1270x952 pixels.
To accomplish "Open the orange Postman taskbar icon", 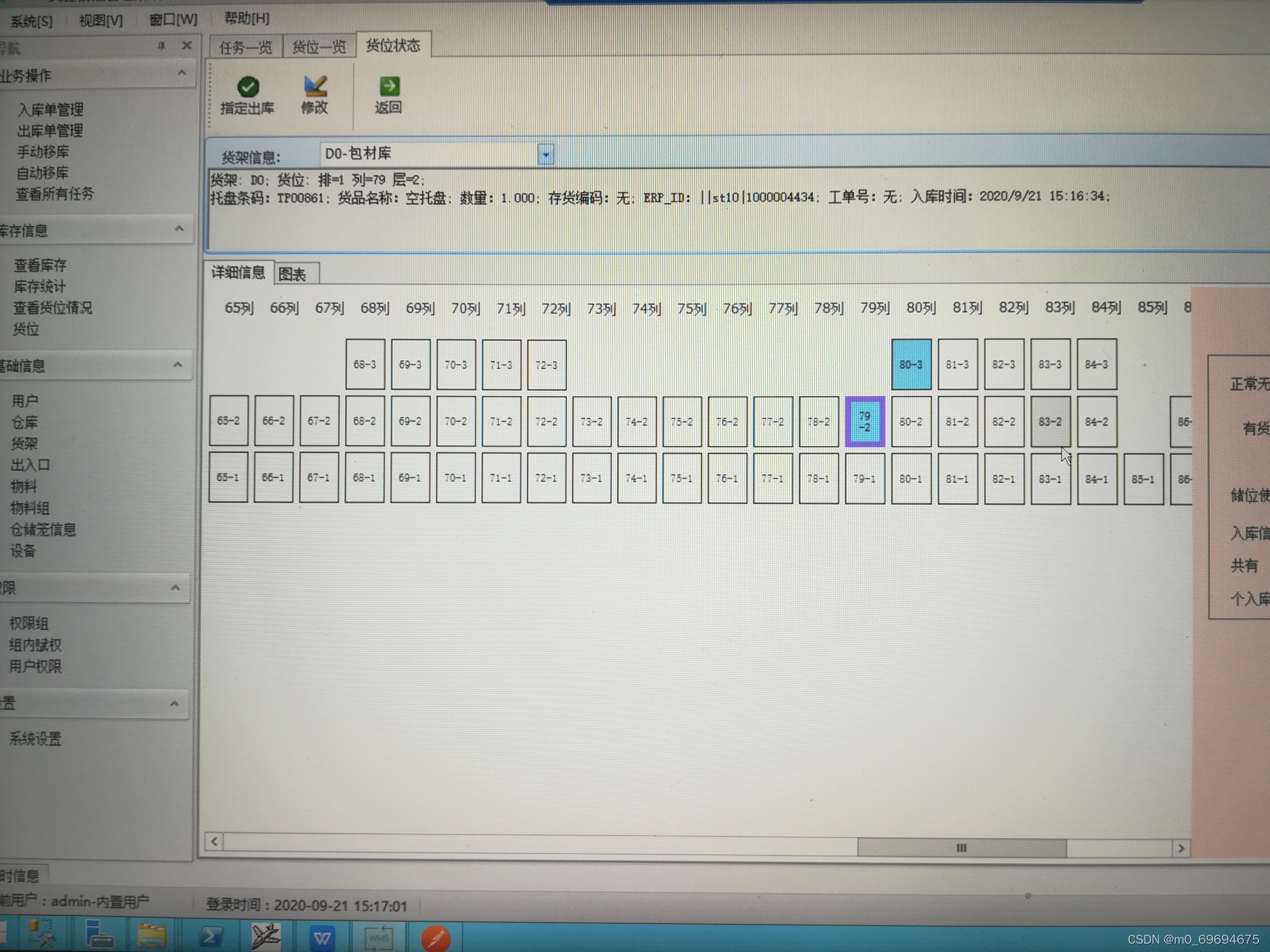I will [x=435, y=938].
